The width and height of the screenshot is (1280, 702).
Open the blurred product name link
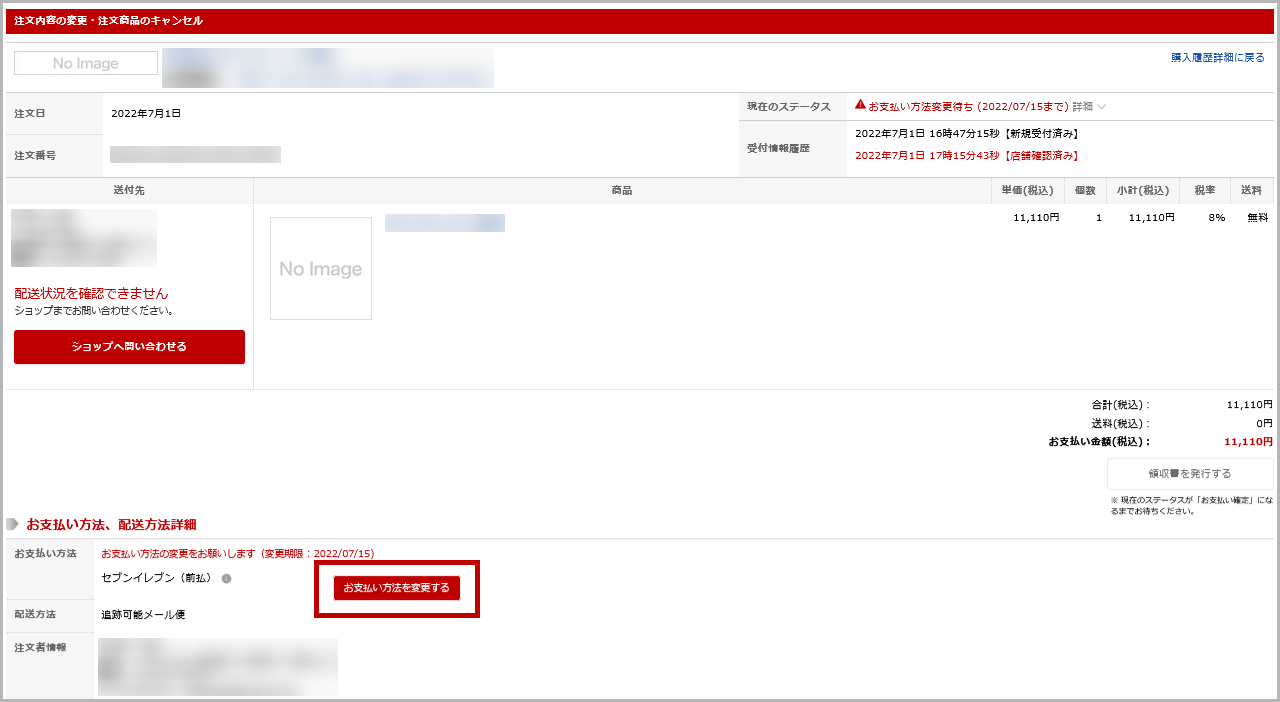(445, 223)
